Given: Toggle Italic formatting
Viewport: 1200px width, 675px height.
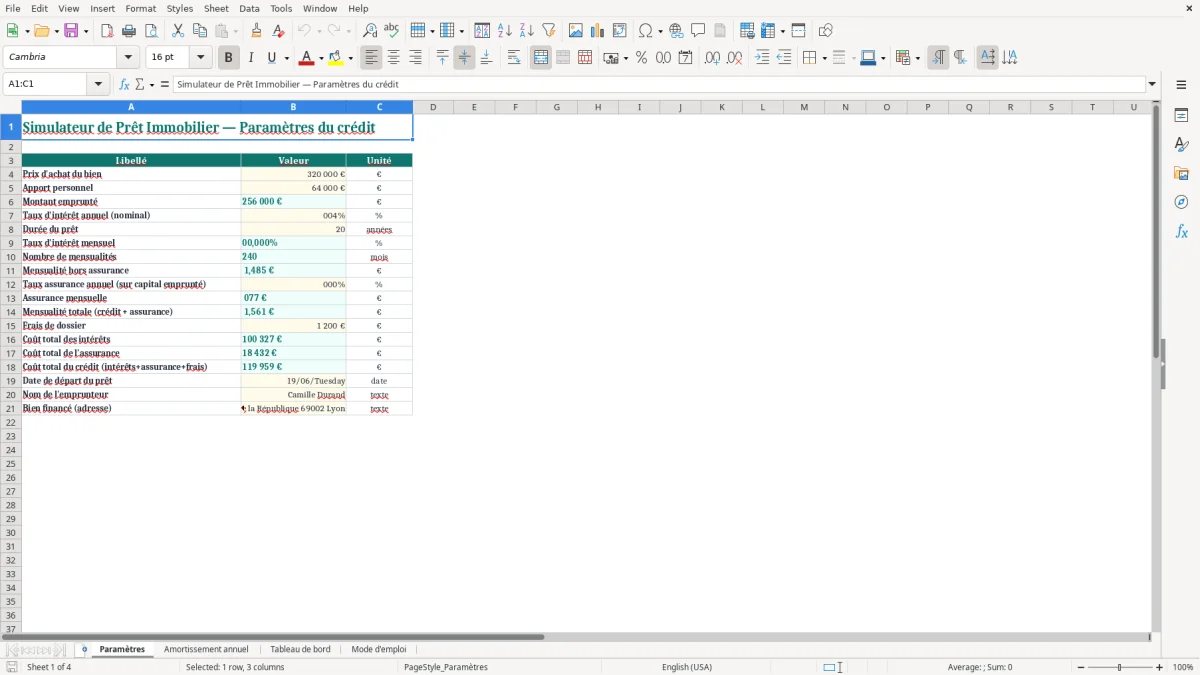Looking at the screenshot, I should coord(251,58).
